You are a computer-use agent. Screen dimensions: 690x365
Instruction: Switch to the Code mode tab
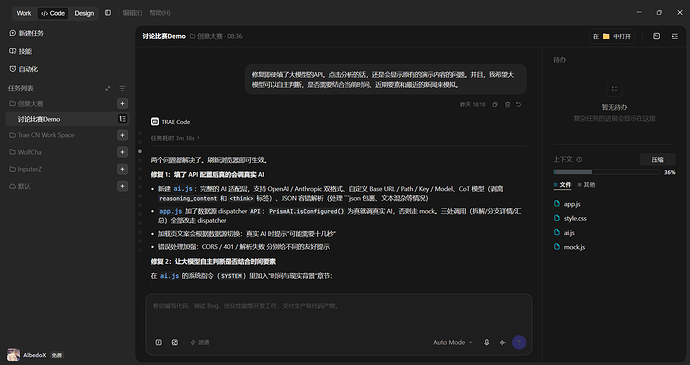(53, 13)
